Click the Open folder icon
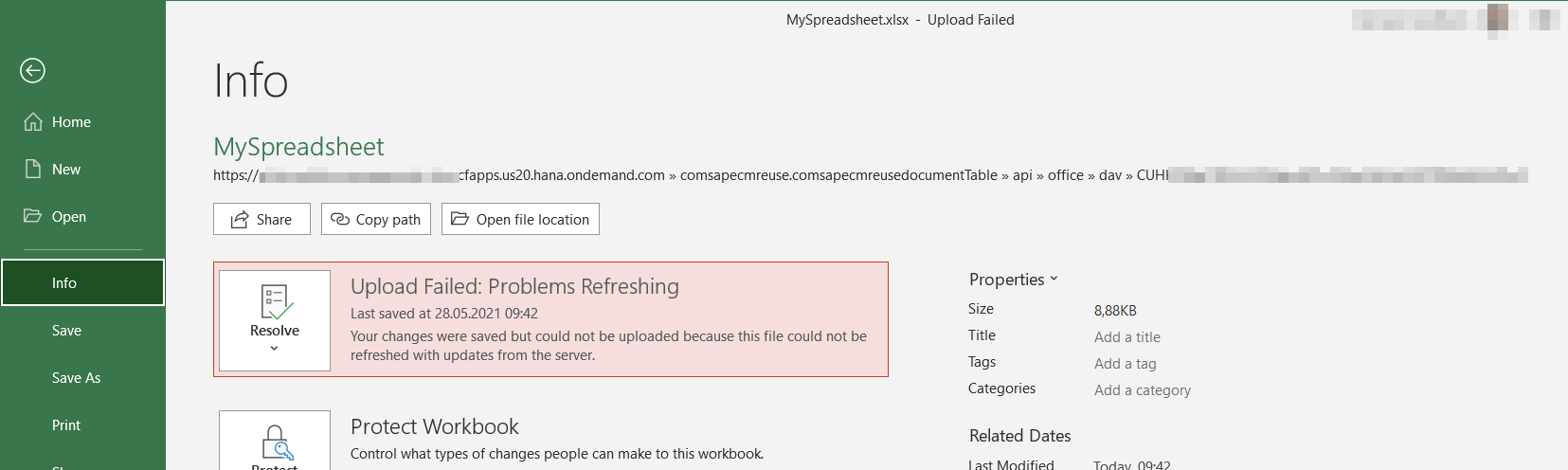The width and height of the screenshot is (1568, 470). pos(33,215)
